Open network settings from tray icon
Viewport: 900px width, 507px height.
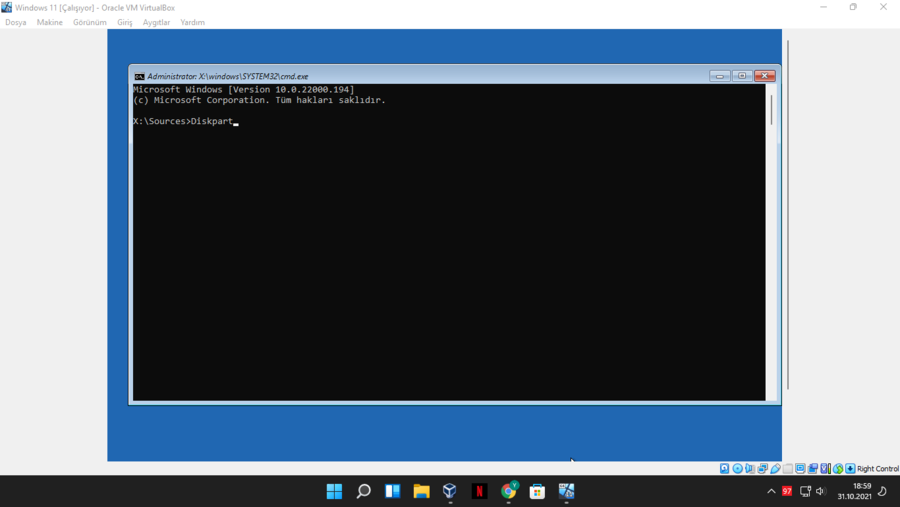click(805, 491)
